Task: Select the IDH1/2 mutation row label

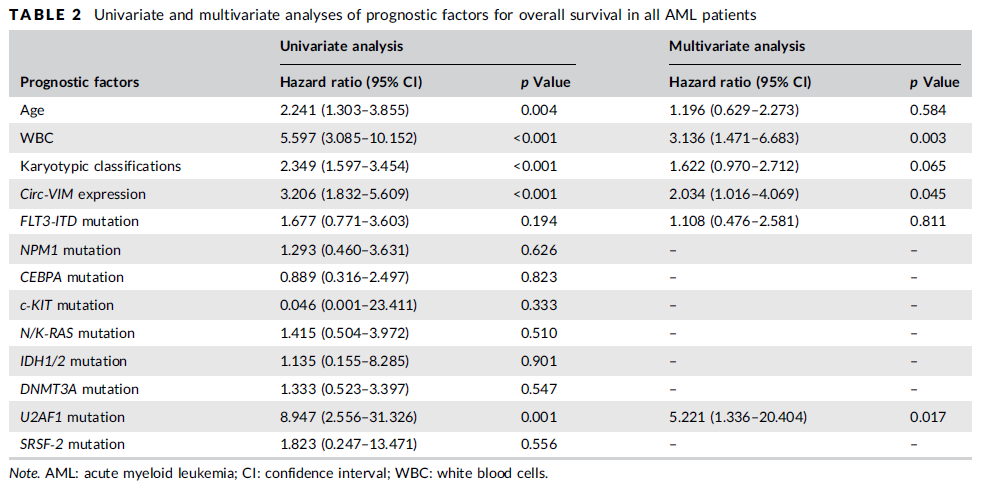Action: click(72, 361)
